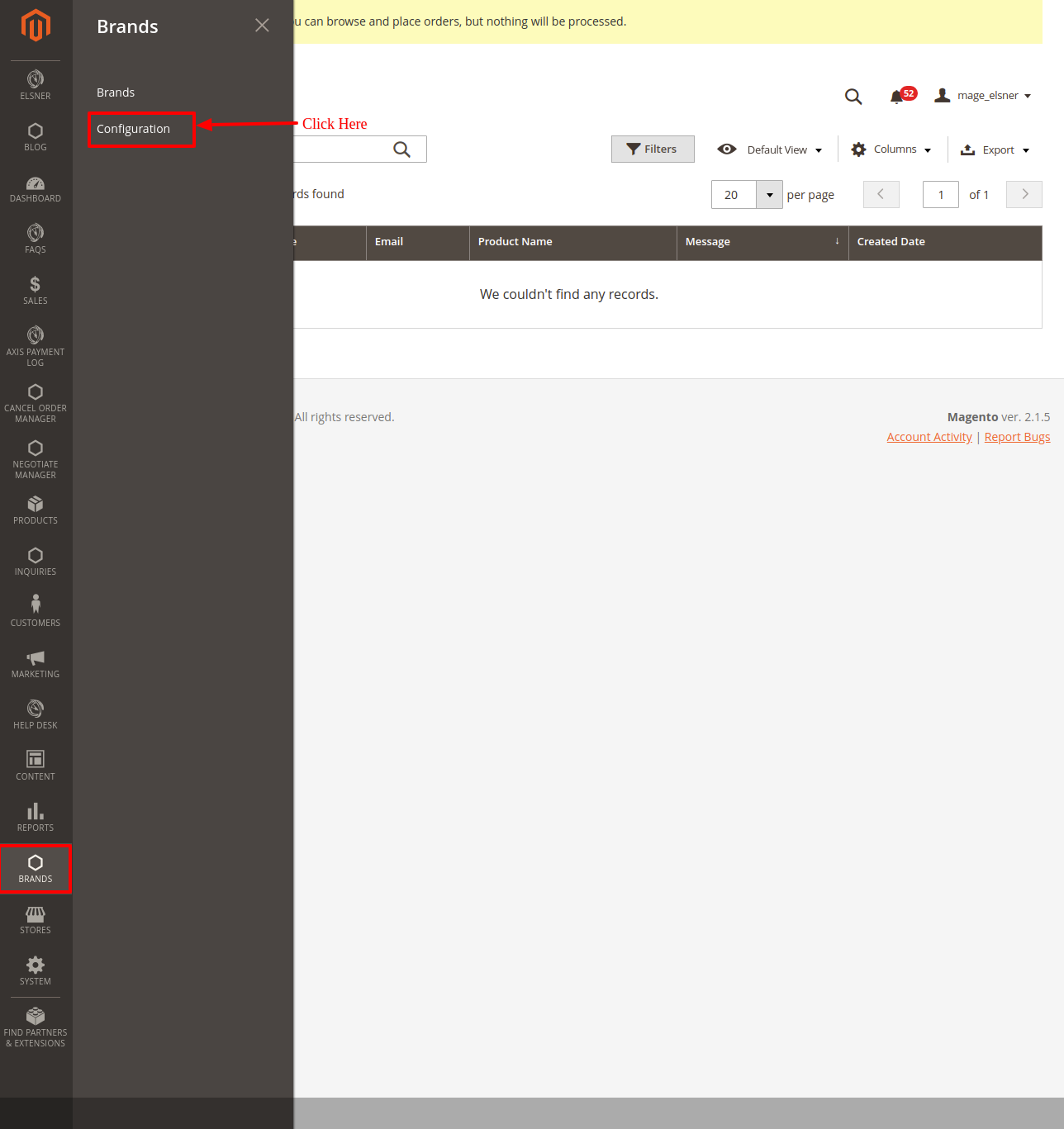The image size is (1064, 1129).
Task: Expand the Default View dropdown
Action: (x=770, y=149)
